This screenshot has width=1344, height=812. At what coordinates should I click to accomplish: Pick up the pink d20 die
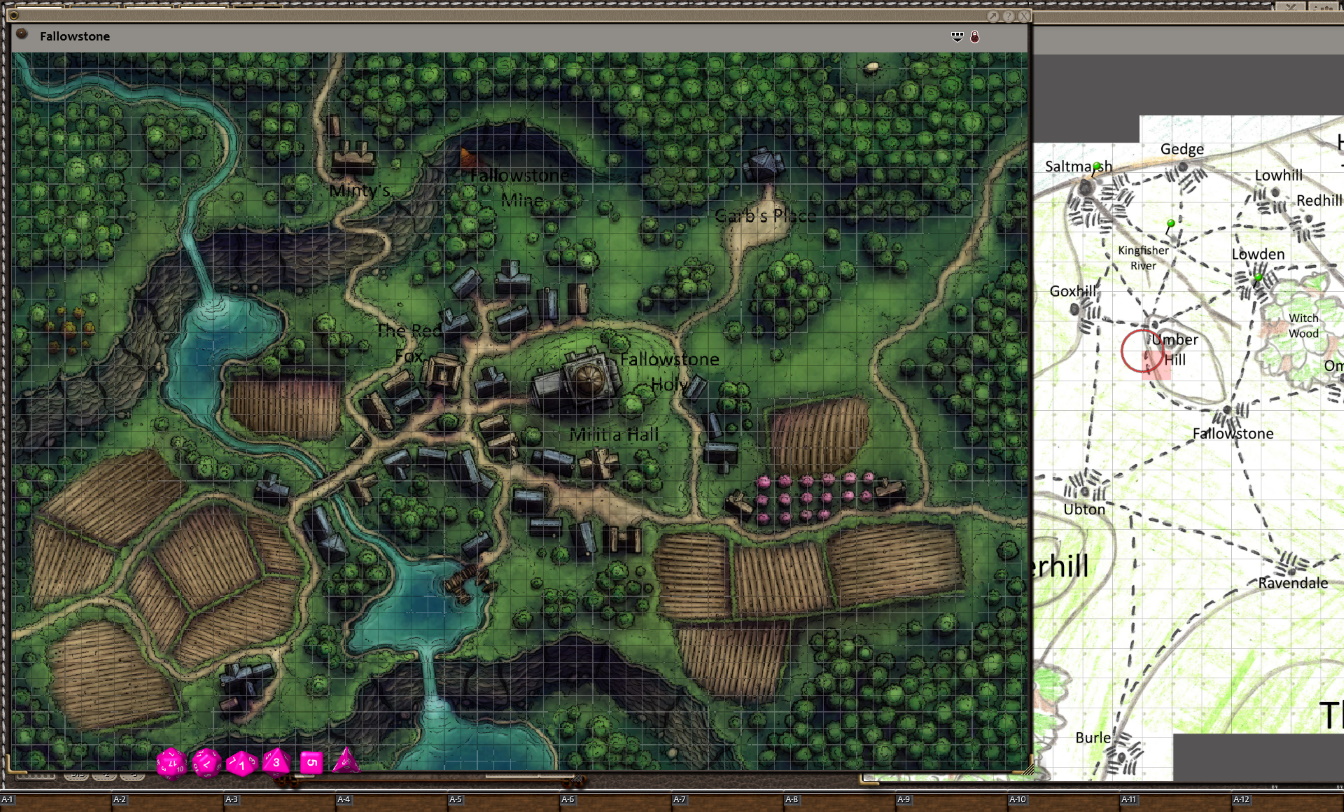[171, 763]
